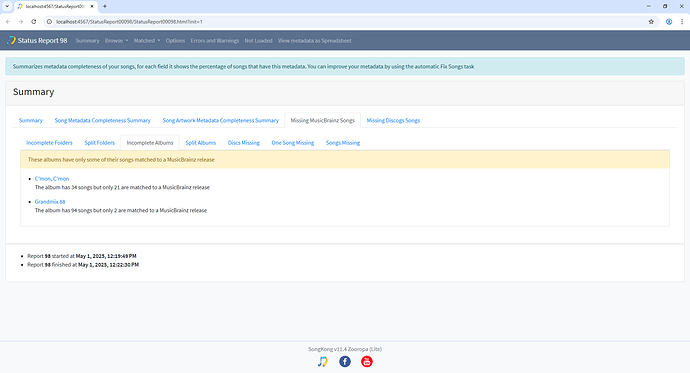Click the yellow MusicBrainz release notice
This screenshot has height=373, width=690.
click(x=345, y=160)
